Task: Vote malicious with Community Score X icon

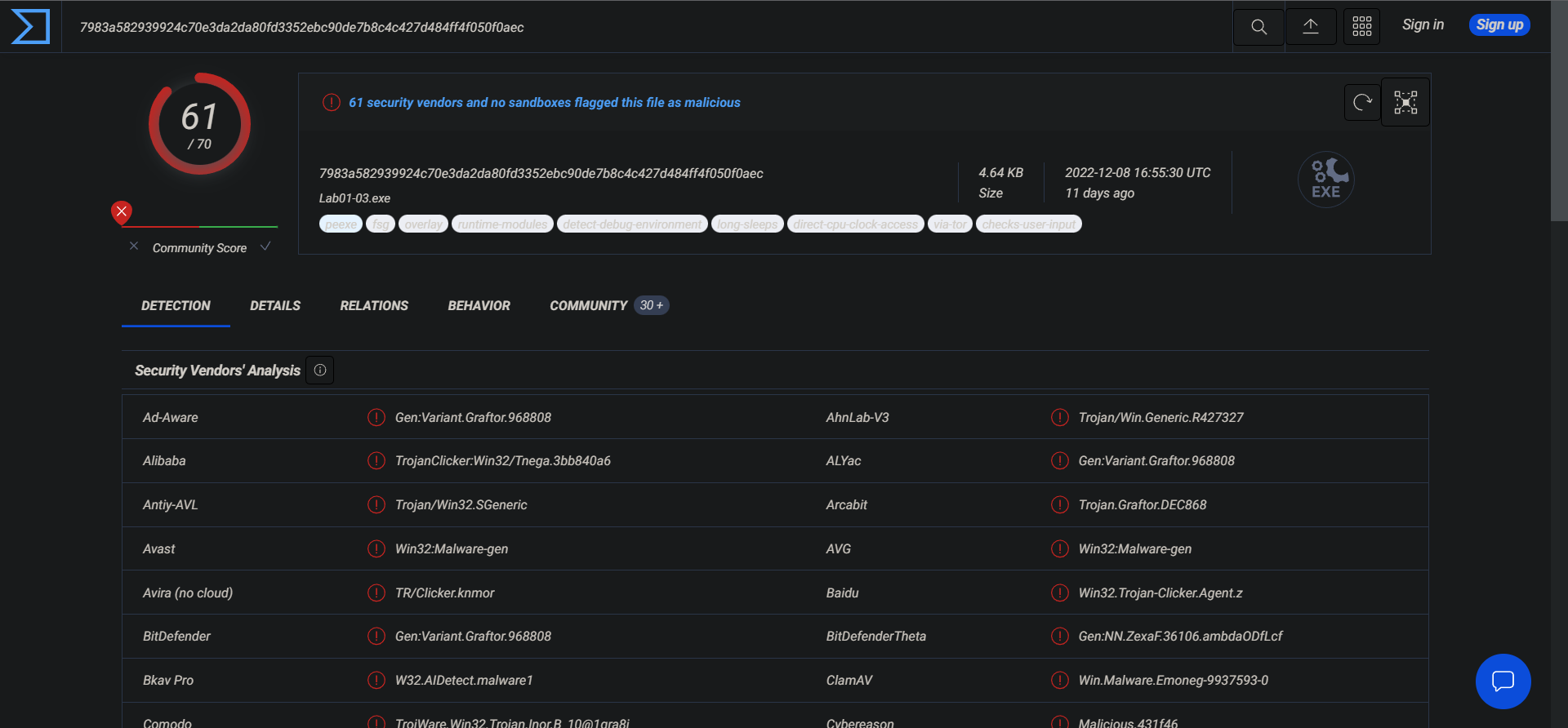Action: pos(134,246)
